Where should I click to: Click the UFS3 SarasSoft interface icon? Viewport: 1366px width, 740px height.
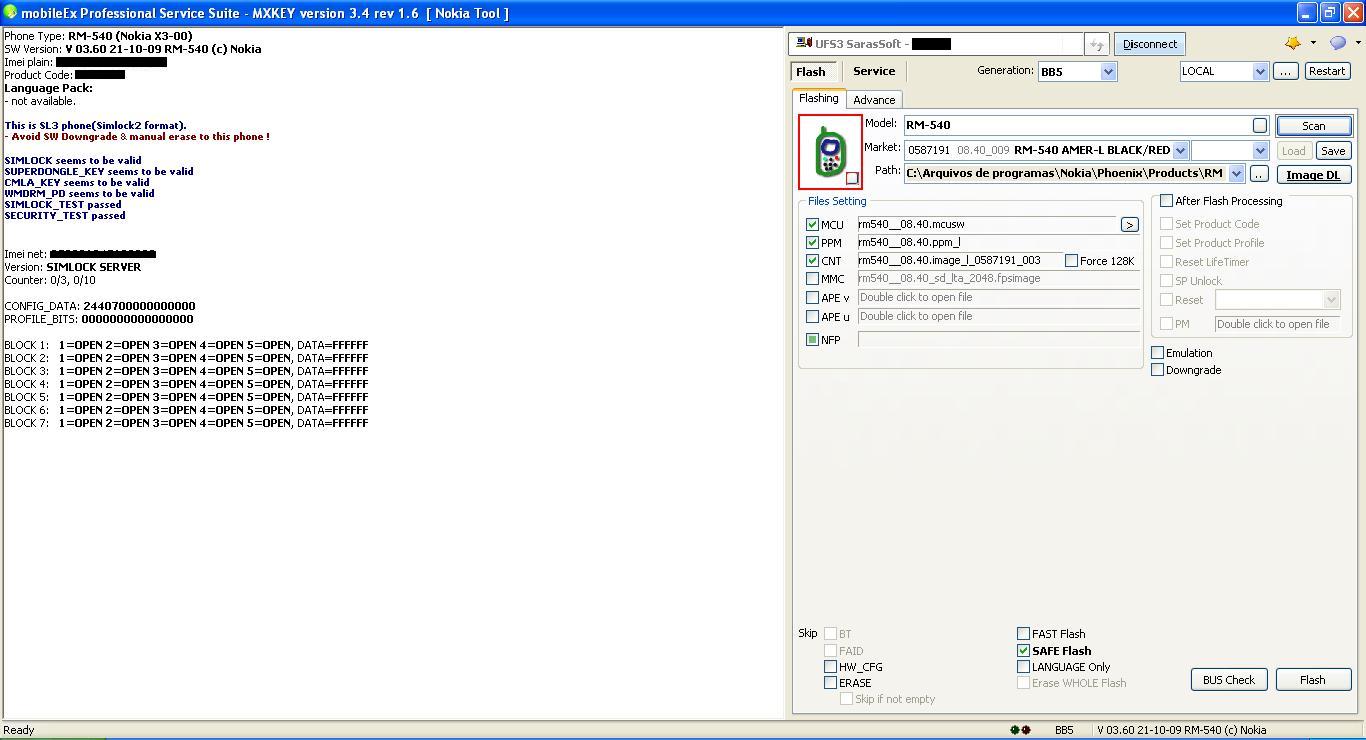point(803,44)
